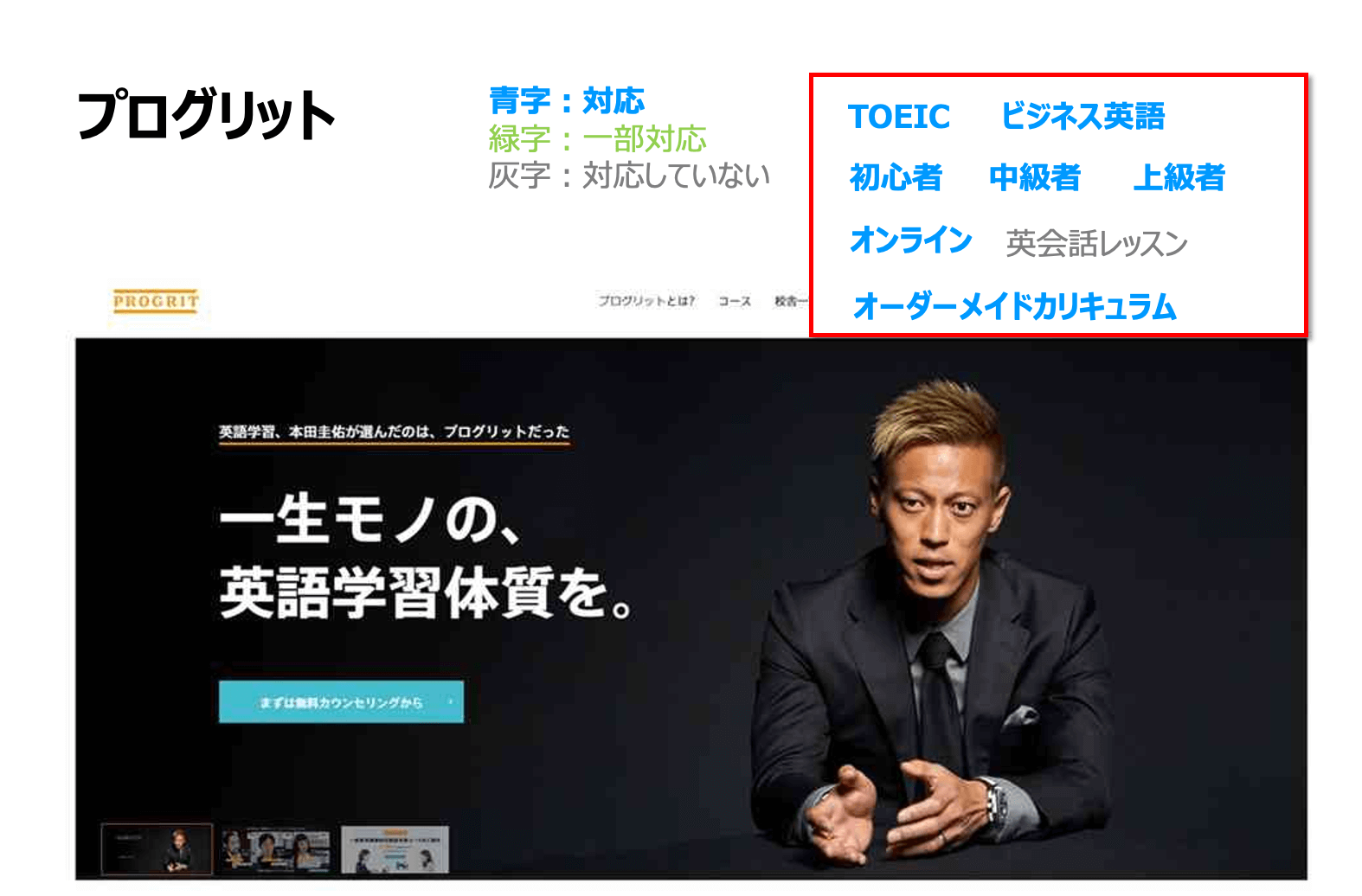The width and height of the screenshot is (1362, 896).
Task: Select the 上級者 label
Action: [x=1179, y=177]
